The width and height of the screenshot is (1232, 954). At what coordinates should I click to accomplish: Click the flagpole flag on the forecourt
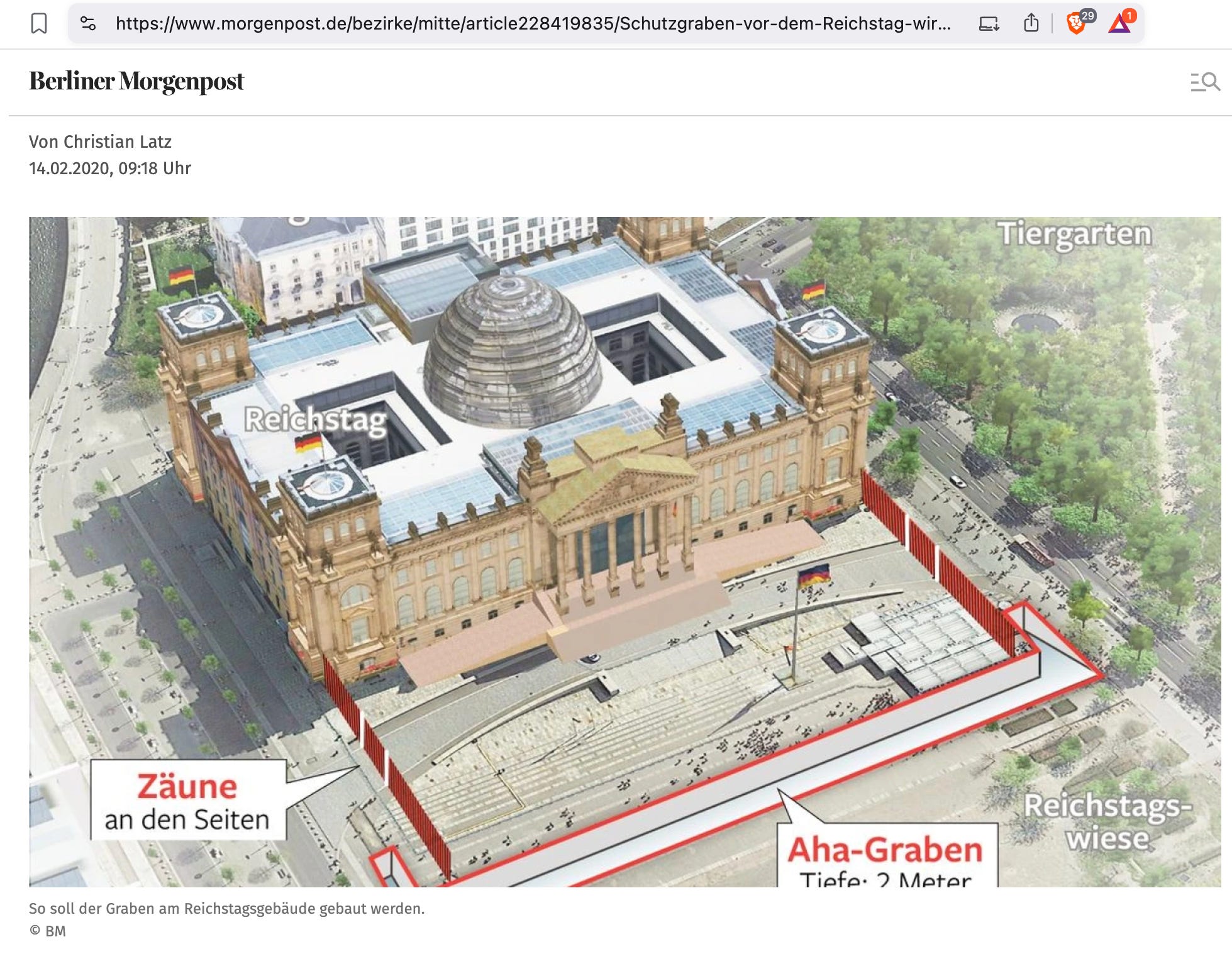point(814,575)
